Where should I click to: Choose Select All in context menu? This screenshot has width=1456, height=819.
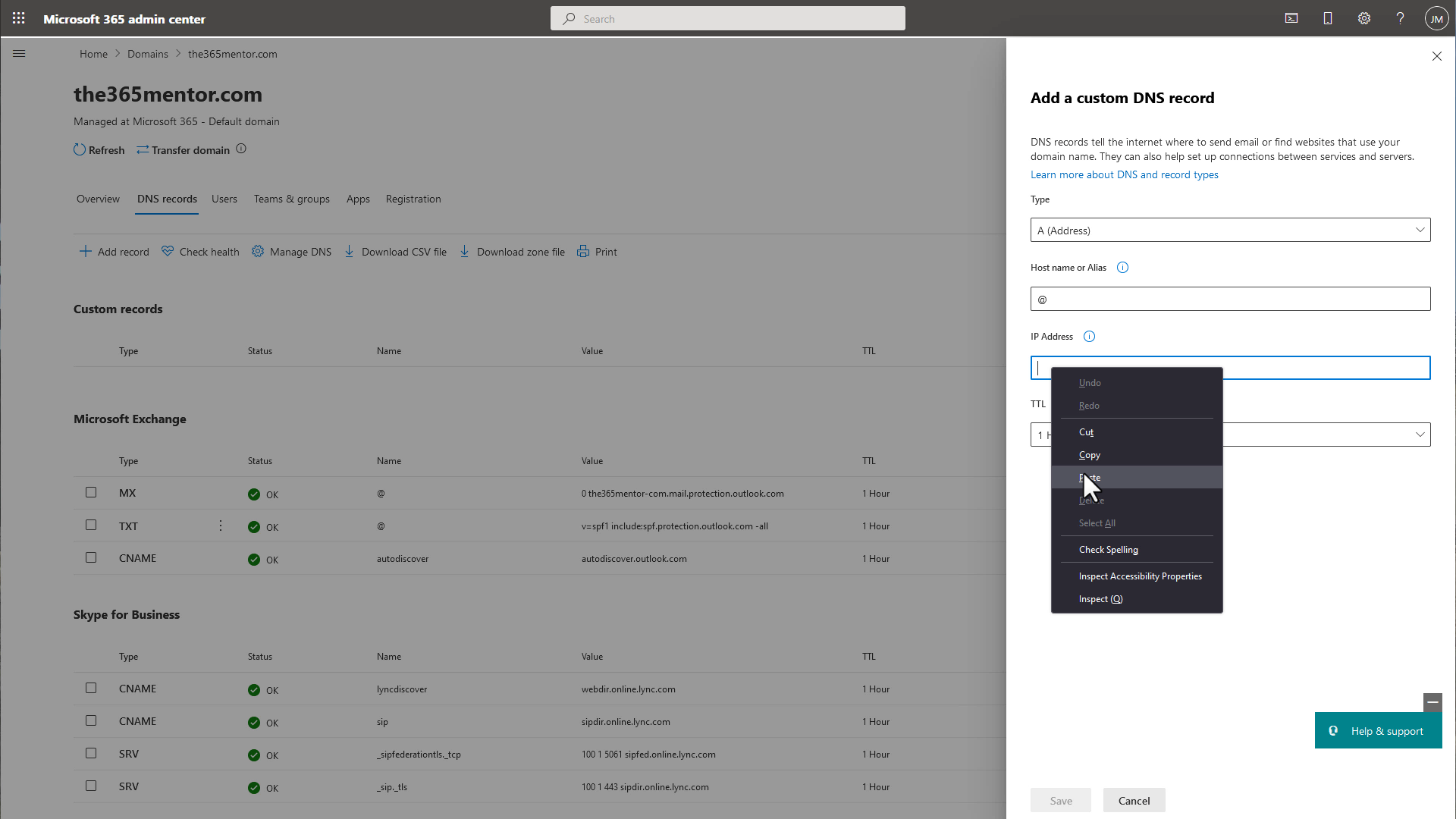click(x=1137, y=522)
